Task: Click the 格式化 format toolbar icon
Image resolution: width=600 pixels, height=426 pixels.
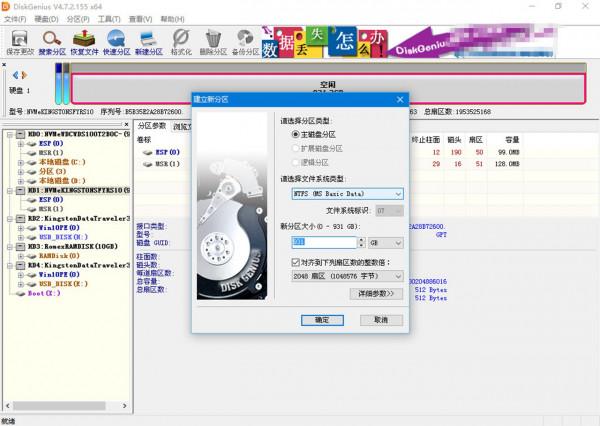Action: coord(181,42)
